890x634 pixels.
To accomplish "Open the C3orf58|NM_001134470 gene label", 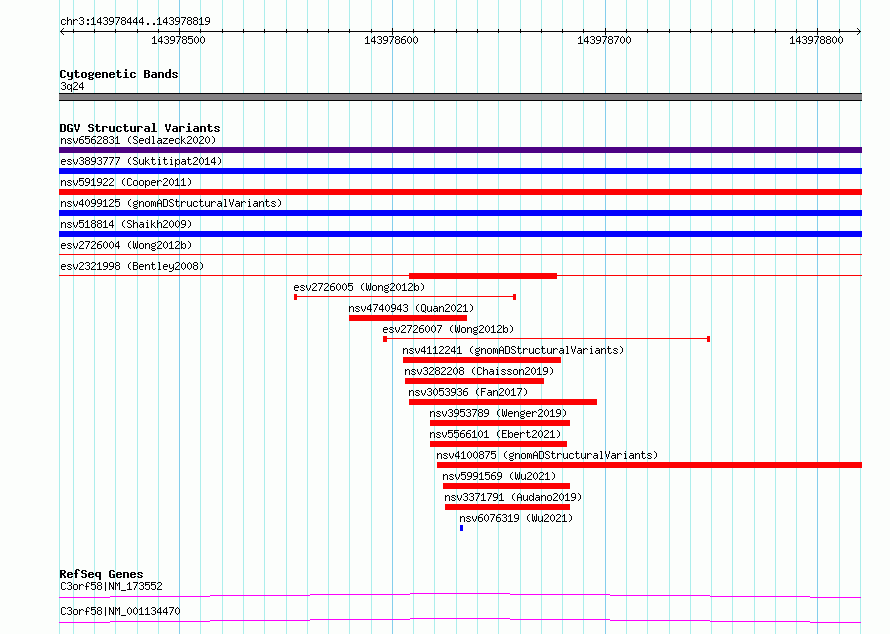I will coord(120,611).
